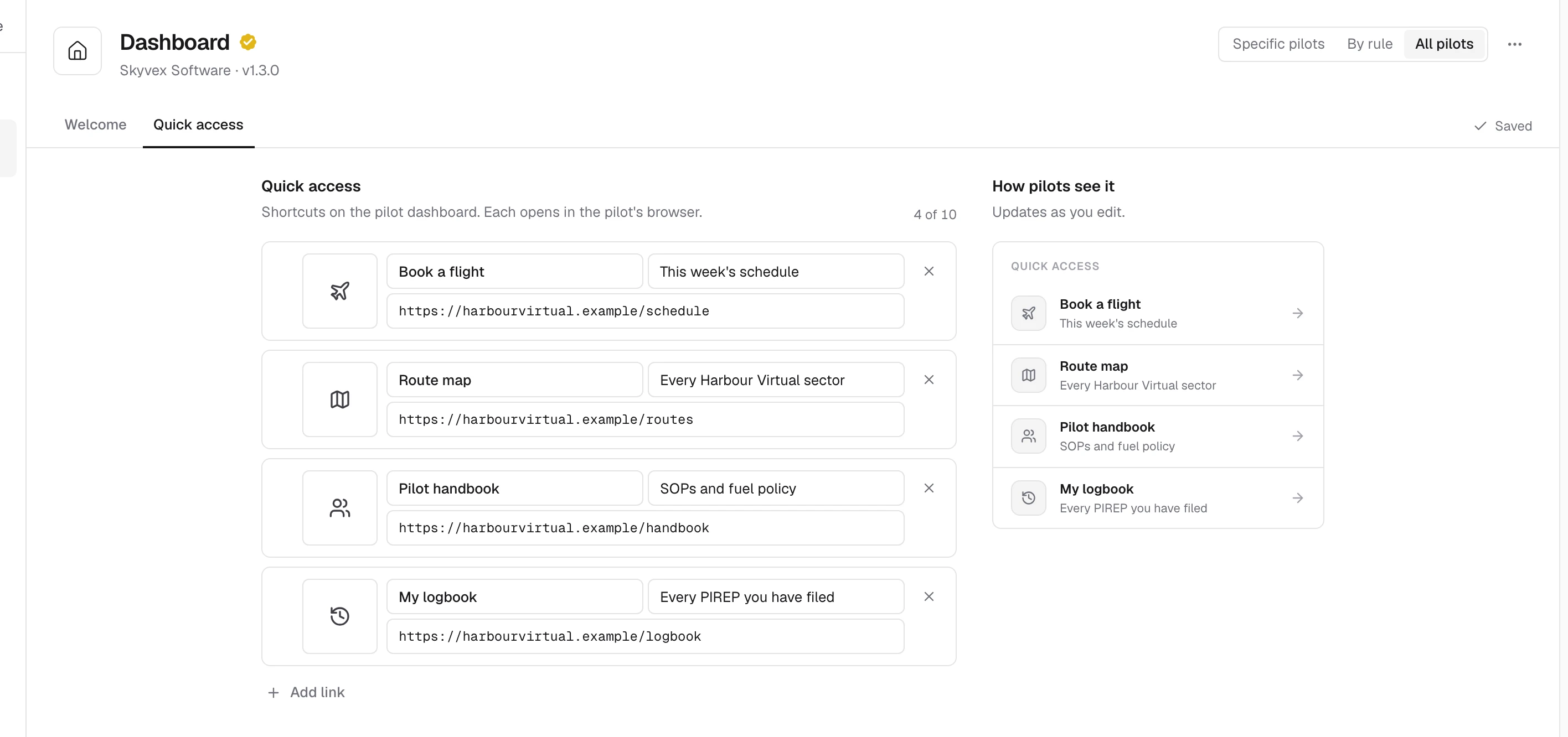The height and width of the screenshot is (737, 1568).
Task: Switch to the Quick access tab
Action: [198, 124]
